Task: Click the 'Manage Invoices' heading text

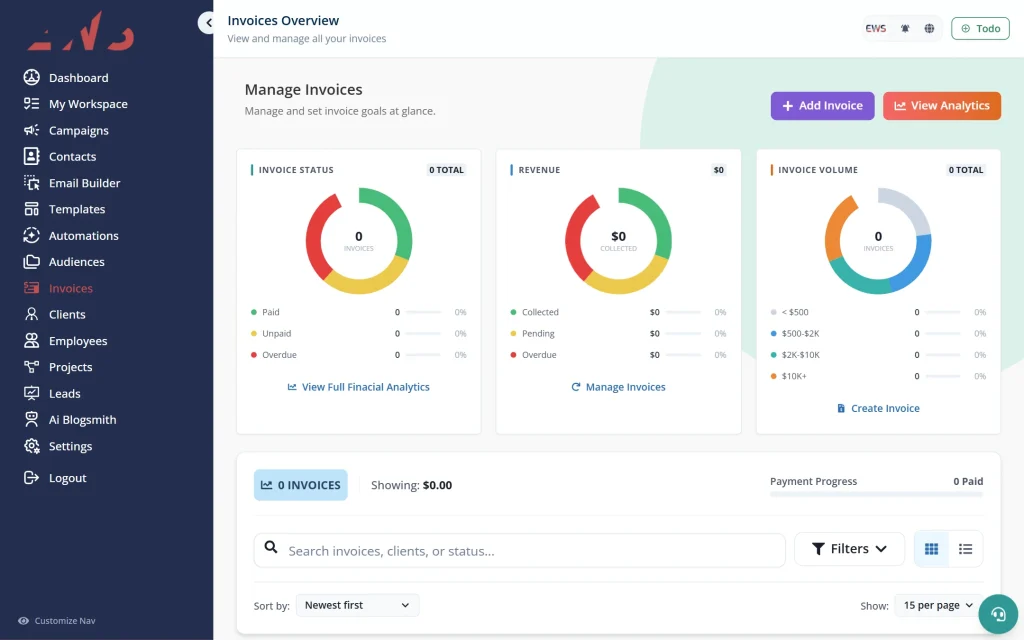Action: coord(304,89)
